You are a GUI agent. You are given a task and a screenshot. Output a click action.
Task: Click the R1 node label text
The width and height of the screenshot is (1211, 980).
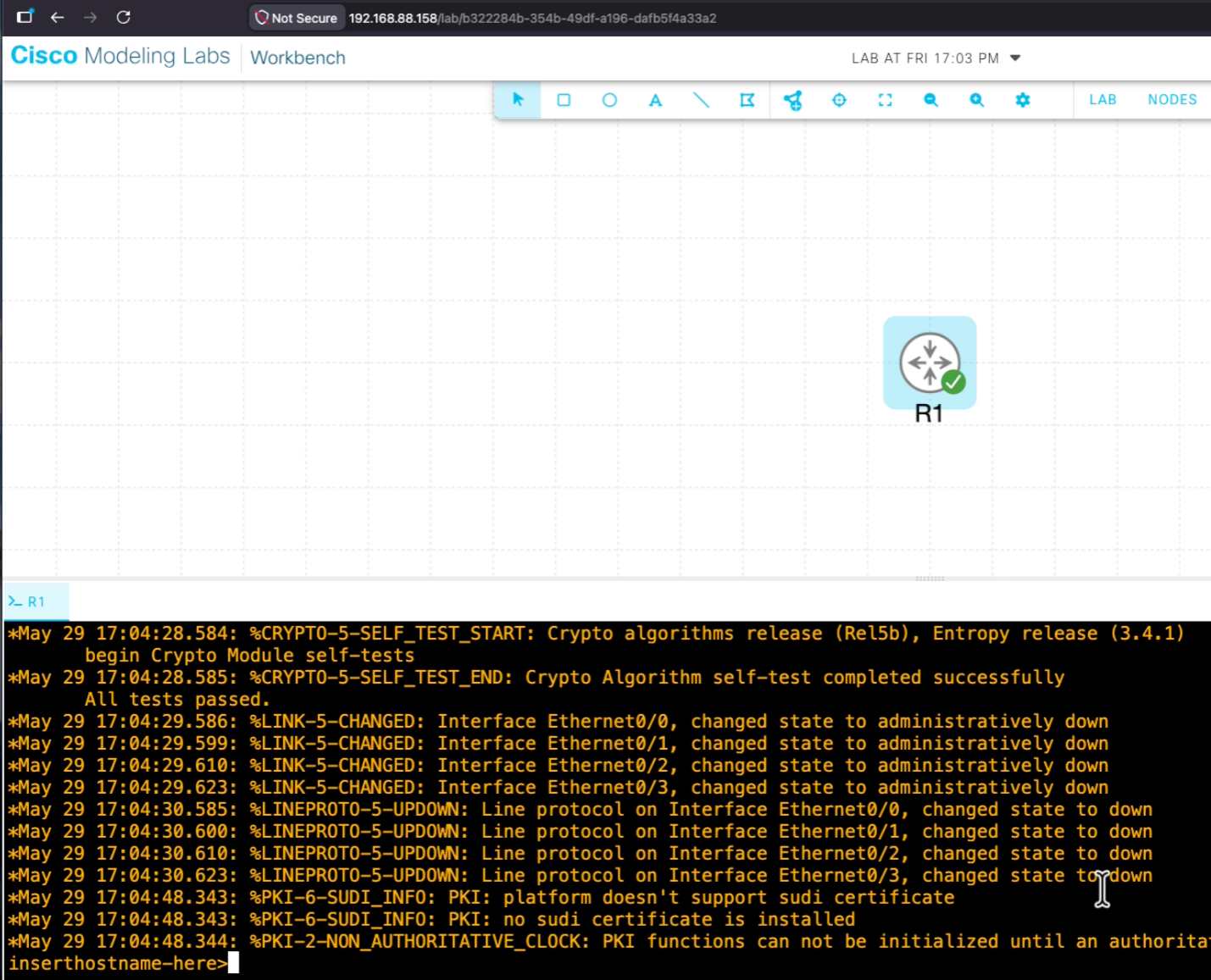pos(929,413)
